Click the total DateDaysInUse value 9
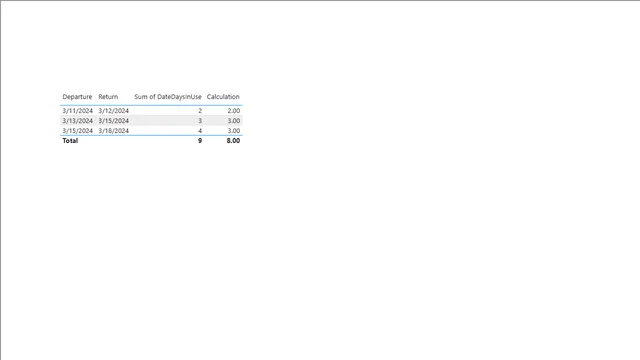The height and width of the screenshot is (360, 640). (200, 140)
